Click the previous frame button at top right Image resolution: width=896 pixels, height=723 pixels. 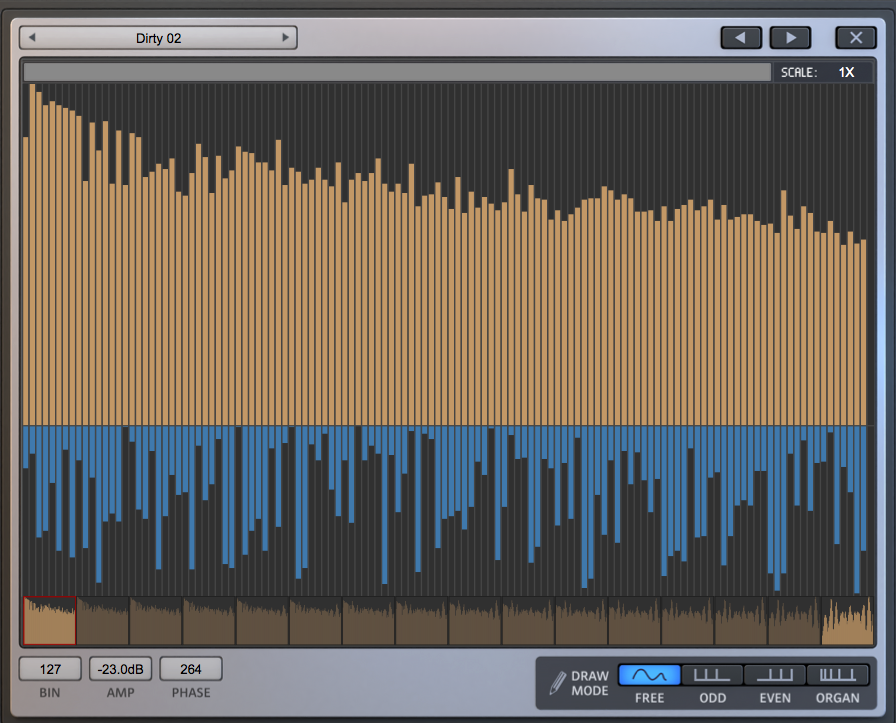click(741, 38)
